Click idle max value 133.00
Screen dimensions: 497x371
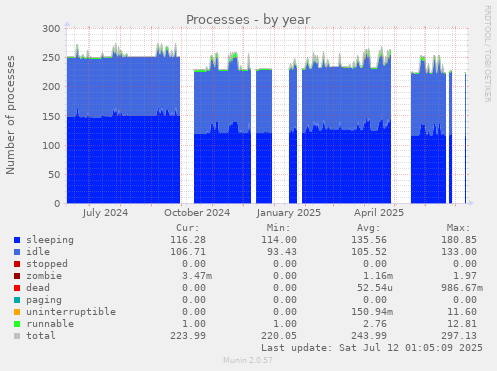pyautogui.click(x=459, y=252)
